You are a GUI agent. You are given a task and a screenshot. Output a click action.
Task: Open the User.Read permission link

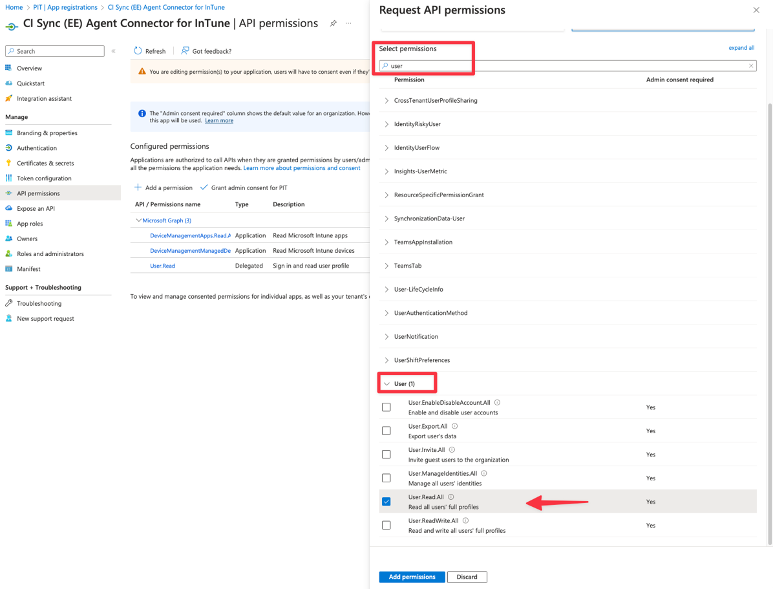pyautogui.click(x=162, y=266)
